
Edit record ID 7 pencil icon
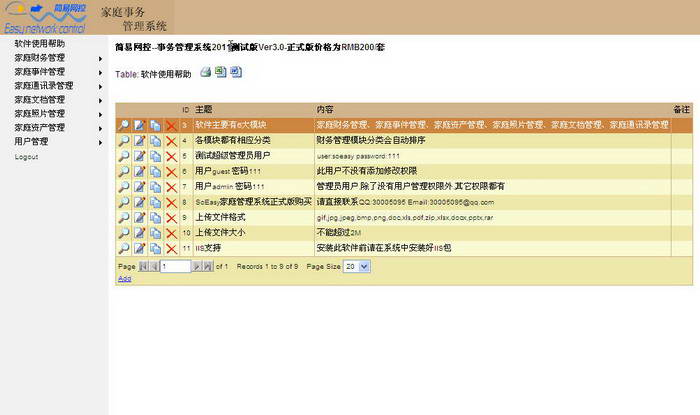point(139,187)
